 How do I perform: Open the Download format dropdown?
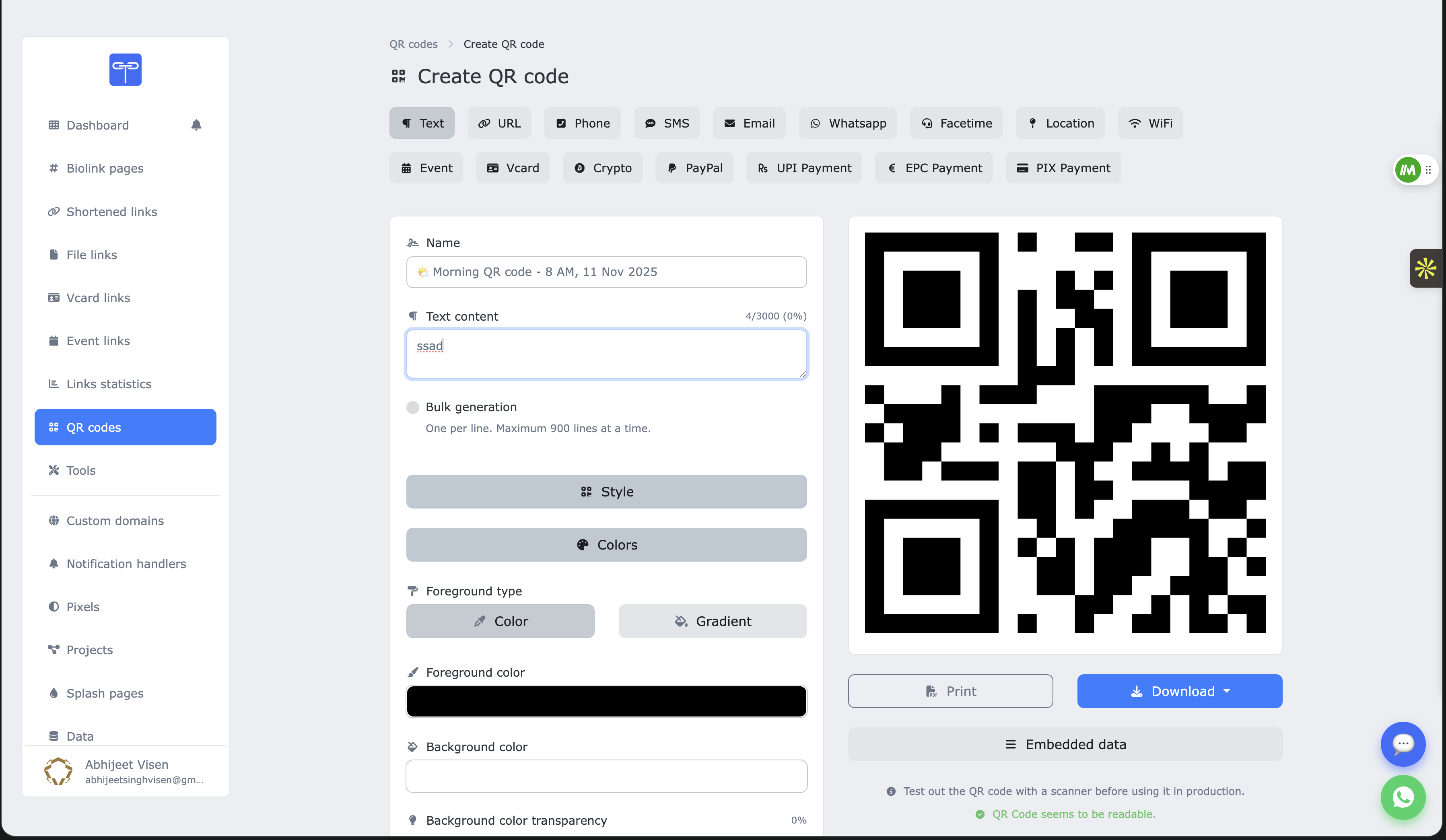[x=1228, y=692]
